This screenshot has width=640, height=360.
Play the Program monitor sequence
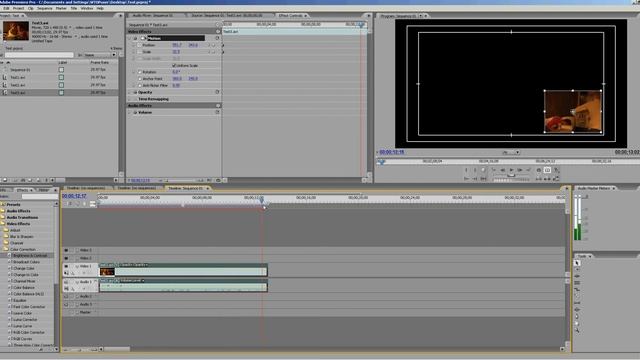pyautogui.click(x=511, y=170)
